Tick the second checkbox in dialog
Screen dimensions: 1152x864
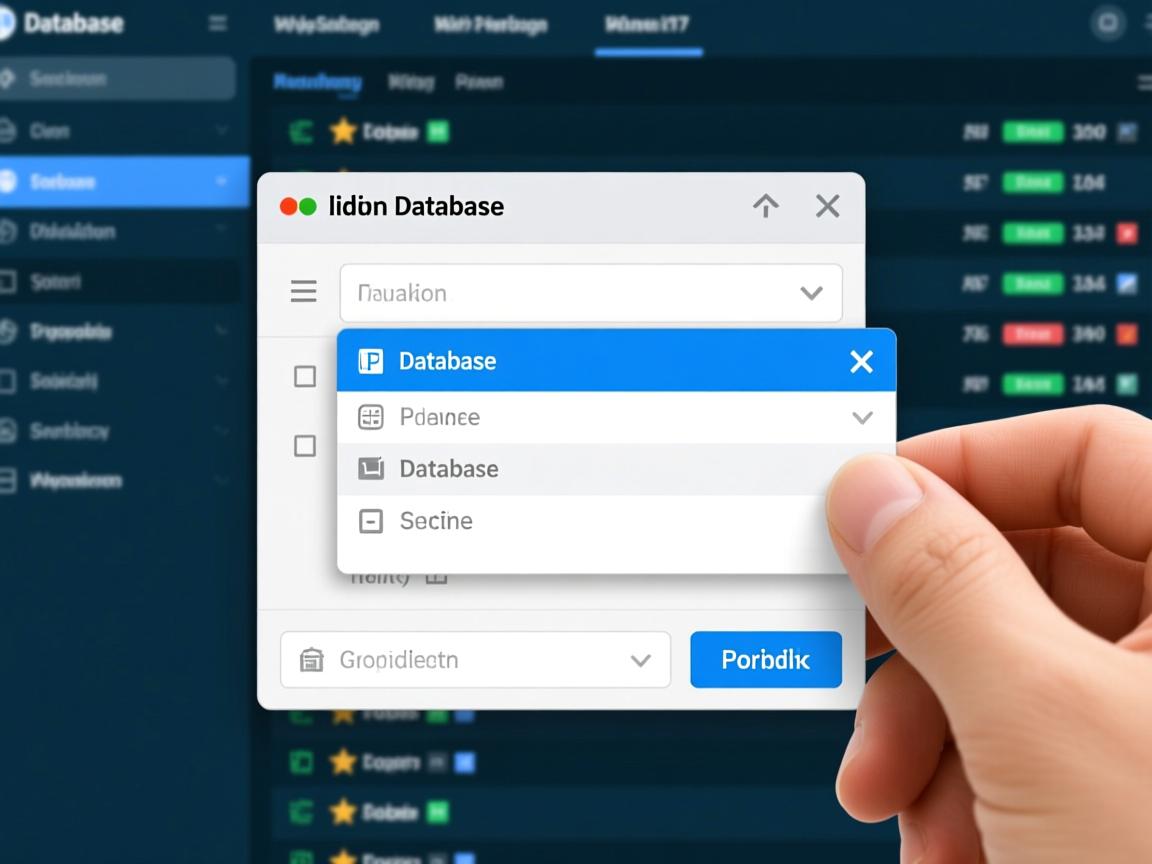point(305,446)
